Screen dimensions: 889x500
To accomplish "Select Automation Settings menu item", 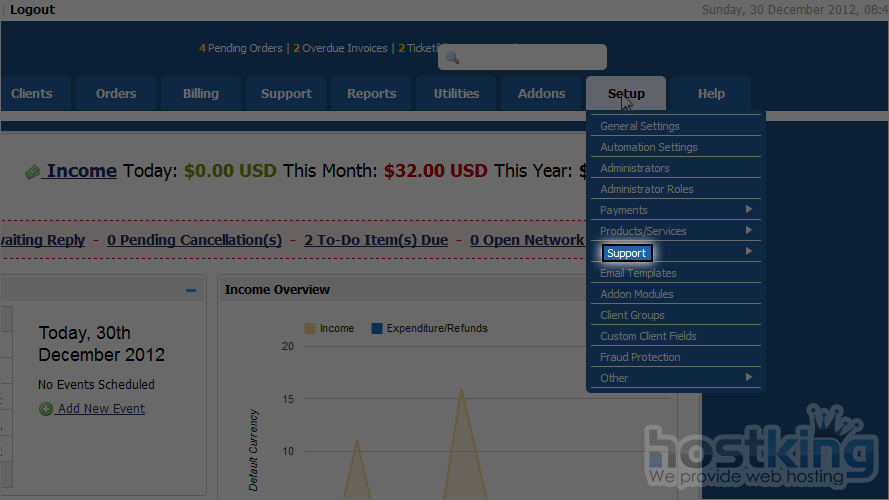I will point(648,147).
